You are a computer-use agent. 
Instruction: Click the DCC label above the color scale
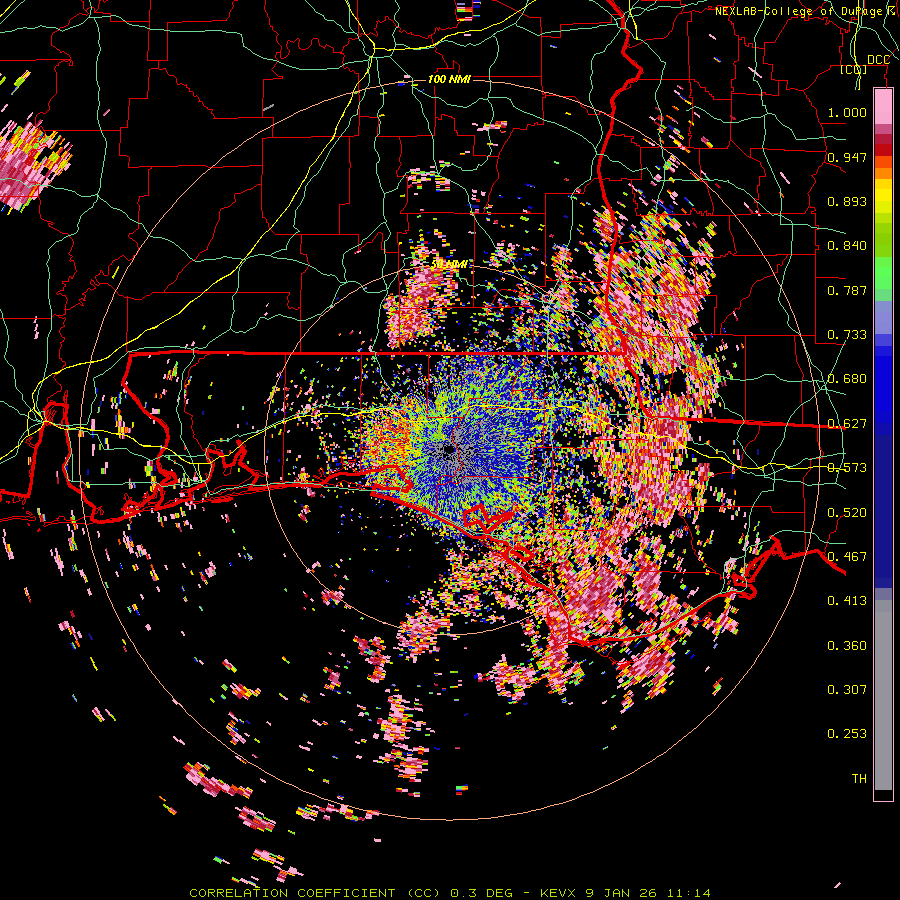click(x=878, y=60)
